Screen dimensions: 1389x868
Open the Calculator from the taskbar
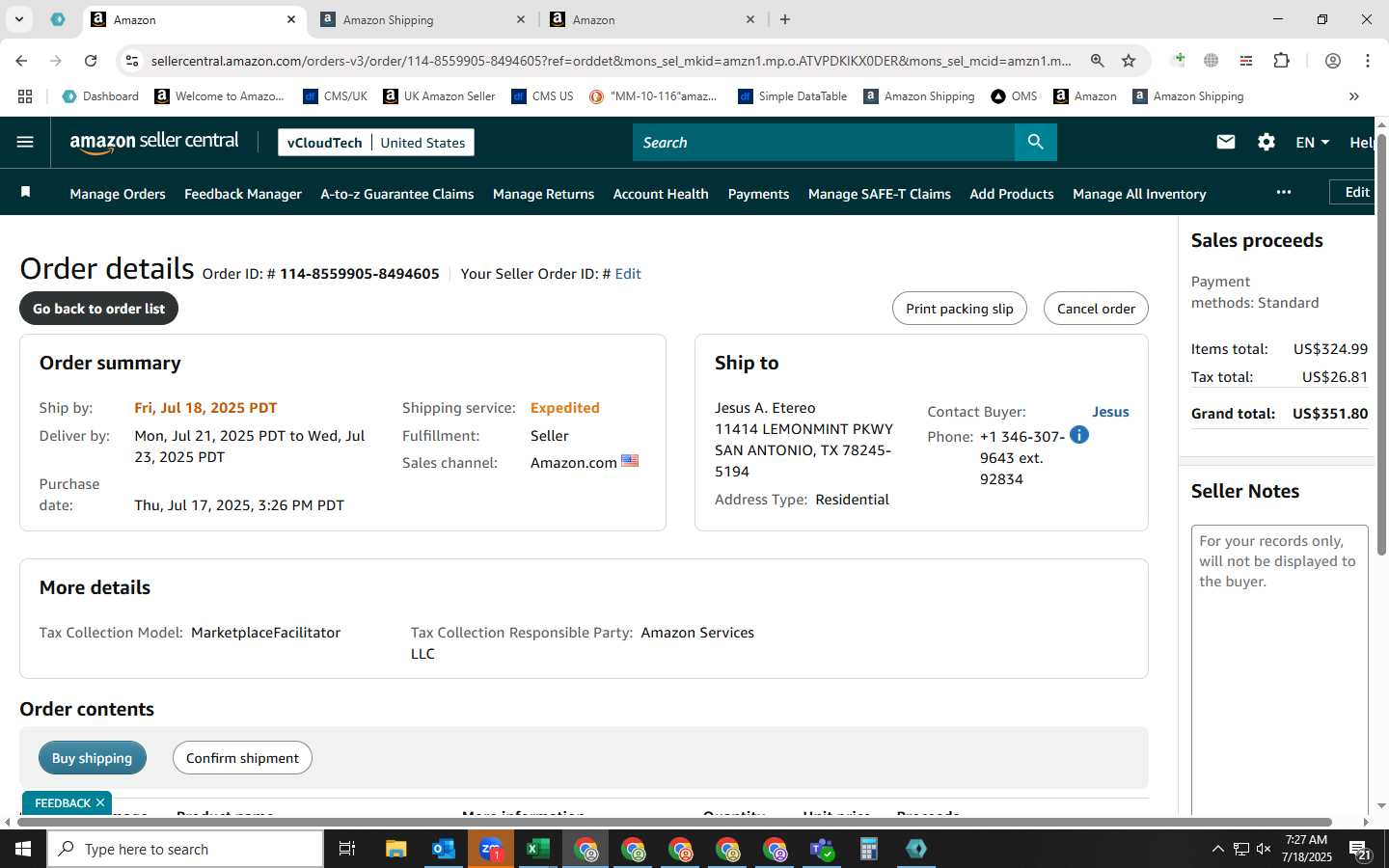869,849
